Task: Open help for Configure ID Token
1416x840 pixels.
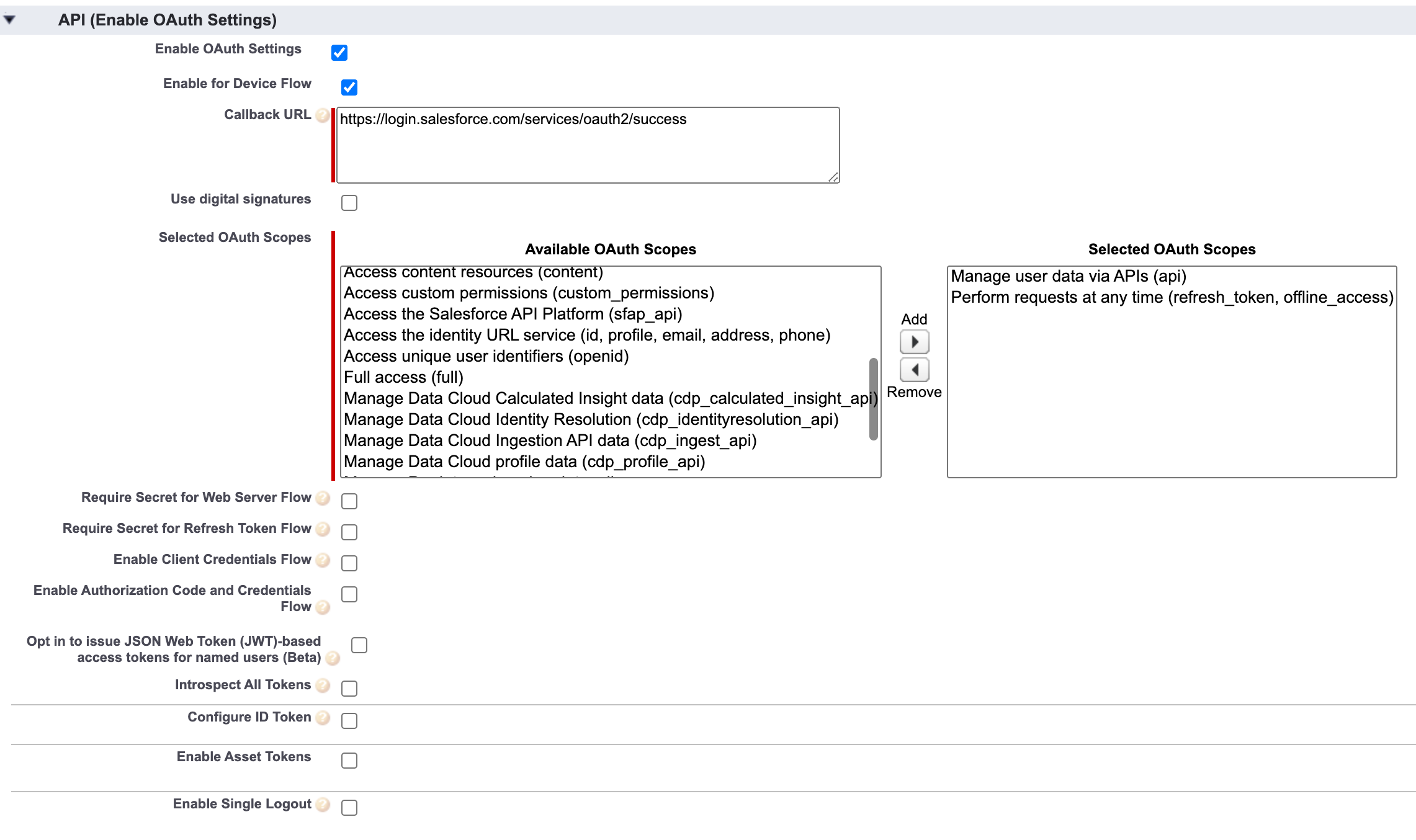Action: point(323,718)
